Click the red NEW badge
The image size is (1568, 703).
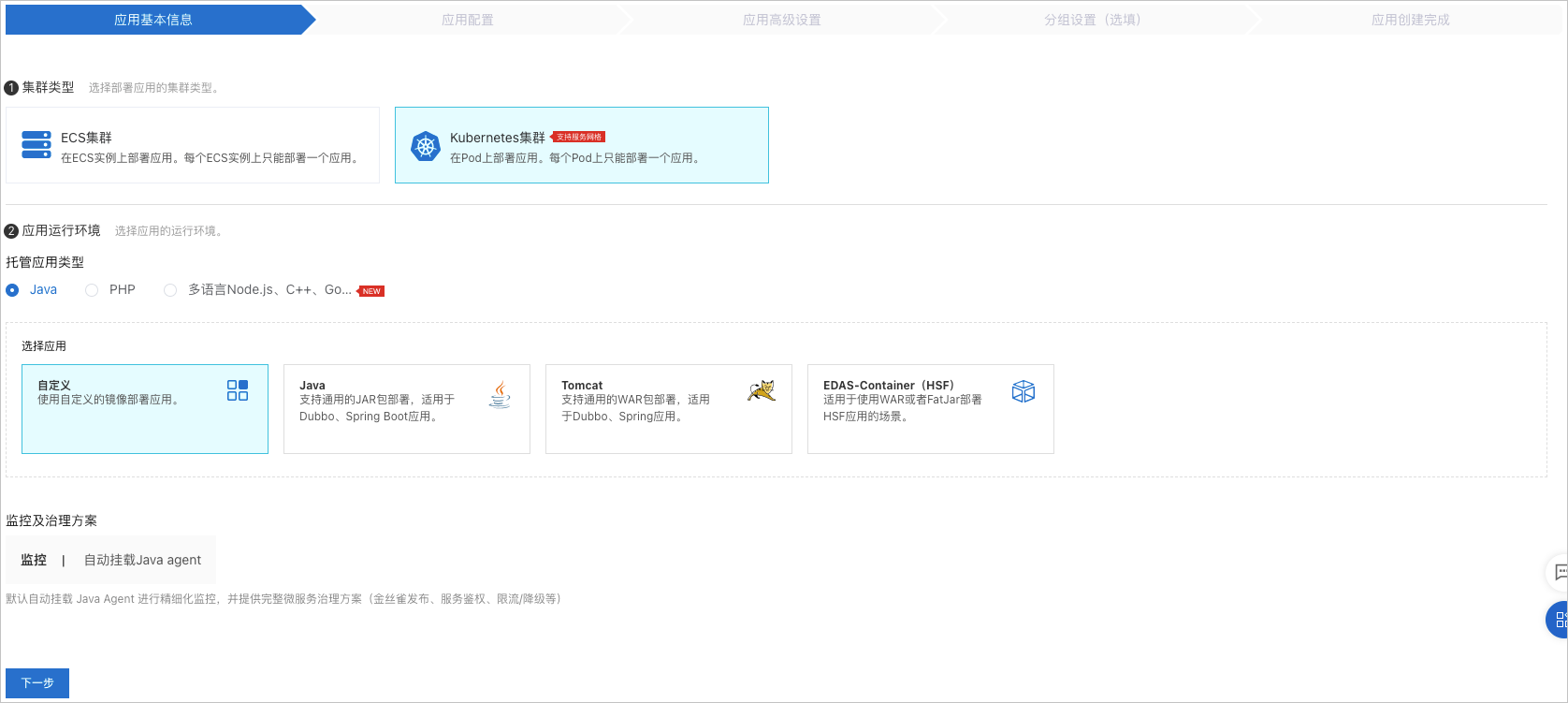pyautogui.click(x=371, y=291)
